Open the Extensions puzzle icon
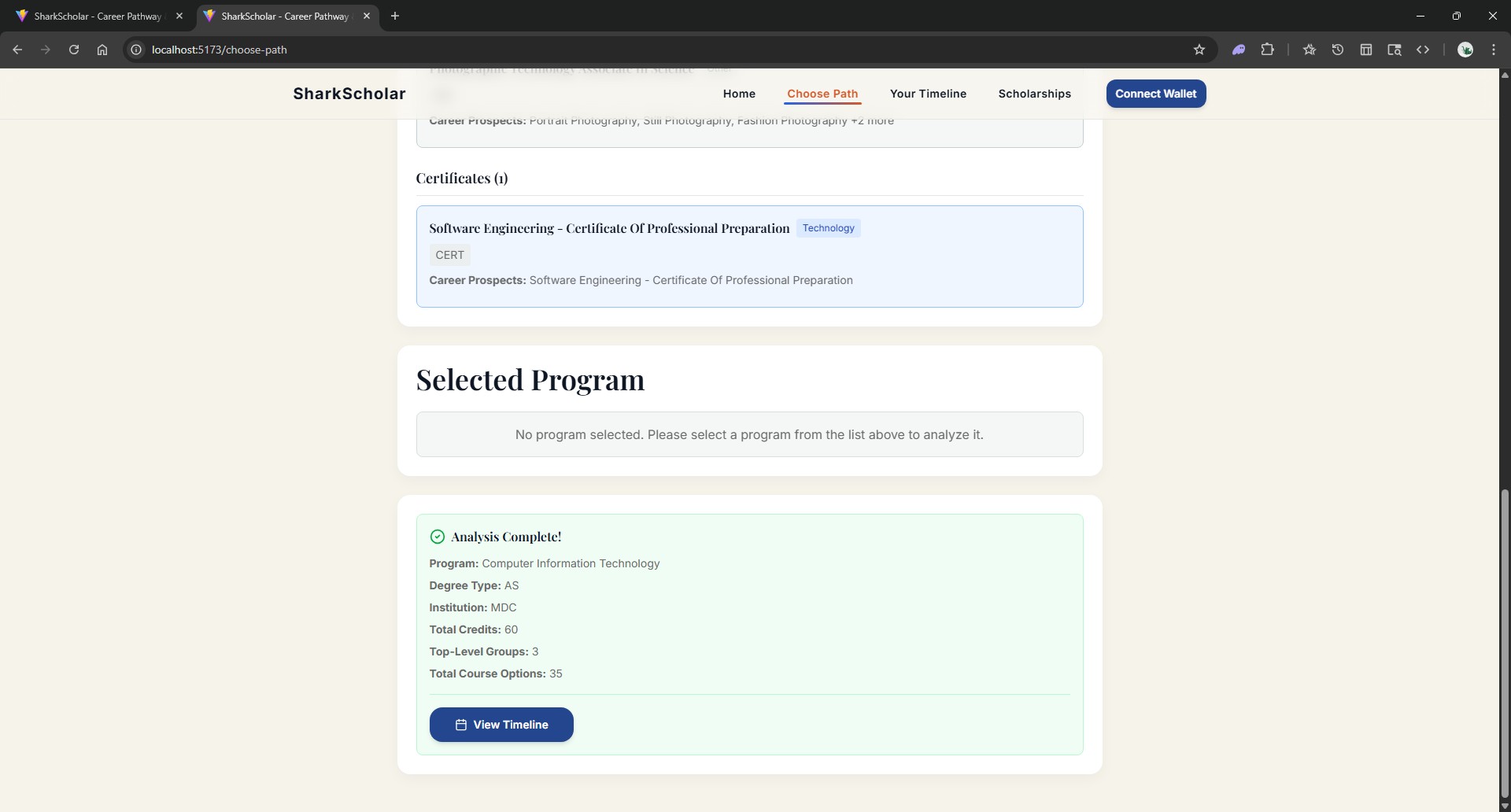 pos(1267,50)
